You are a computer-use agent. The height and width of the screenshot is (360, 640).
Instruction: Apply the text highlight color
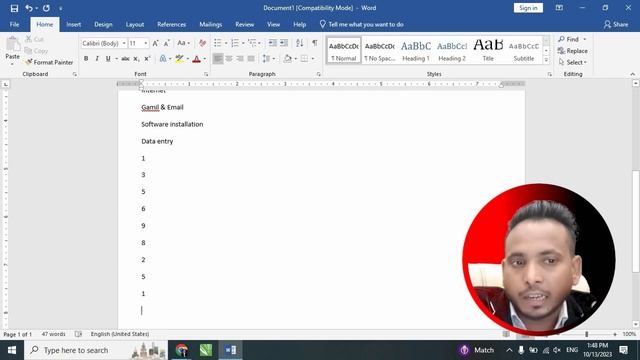(179, 59)
